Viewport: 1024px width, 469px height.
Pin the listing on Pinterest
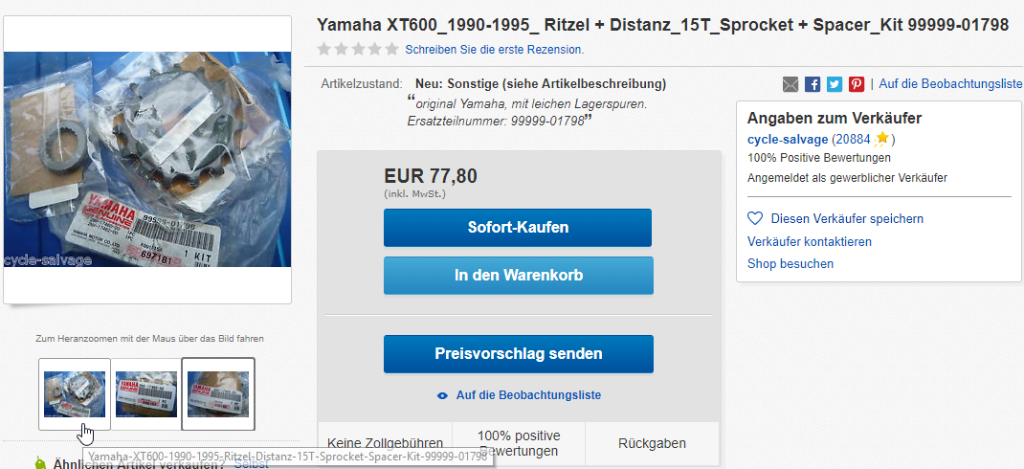point(856,84)
